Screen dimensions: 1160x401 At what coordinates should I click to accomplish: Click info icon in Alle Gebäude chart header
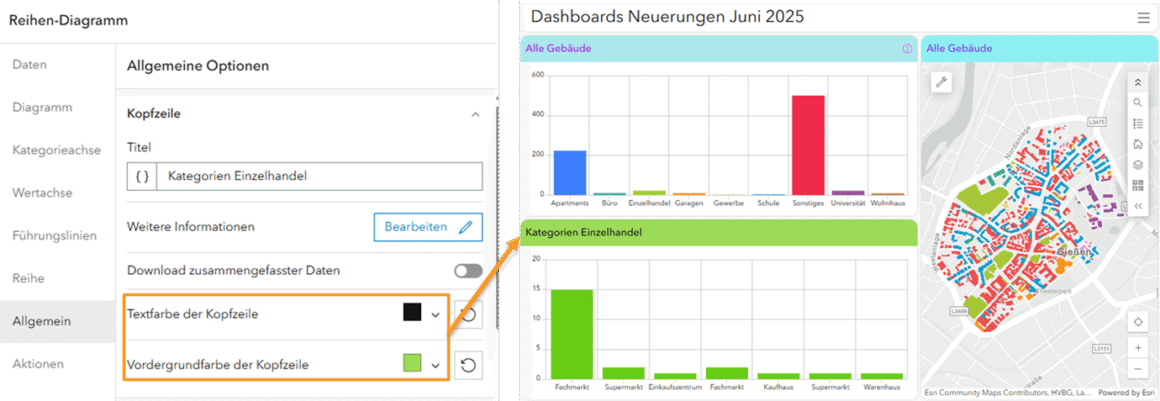pos(907,49)
